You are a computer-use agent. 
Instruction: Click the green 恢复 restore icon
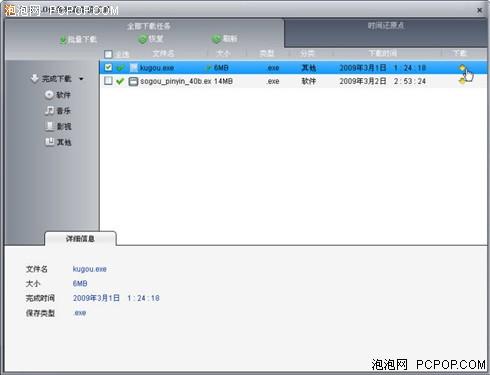[143, 39]
